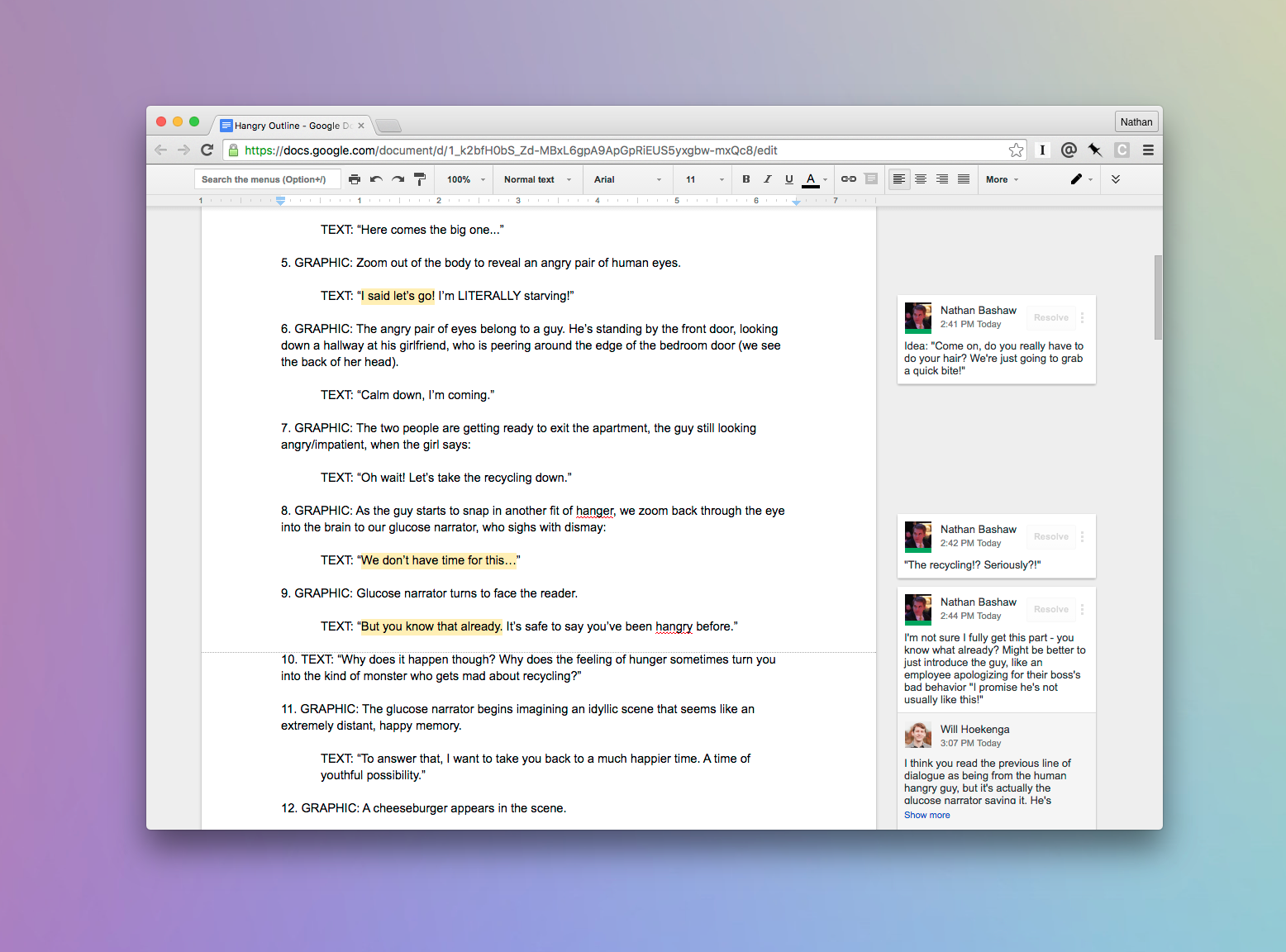Open the 100% zoom dropdown

point(465,179)
